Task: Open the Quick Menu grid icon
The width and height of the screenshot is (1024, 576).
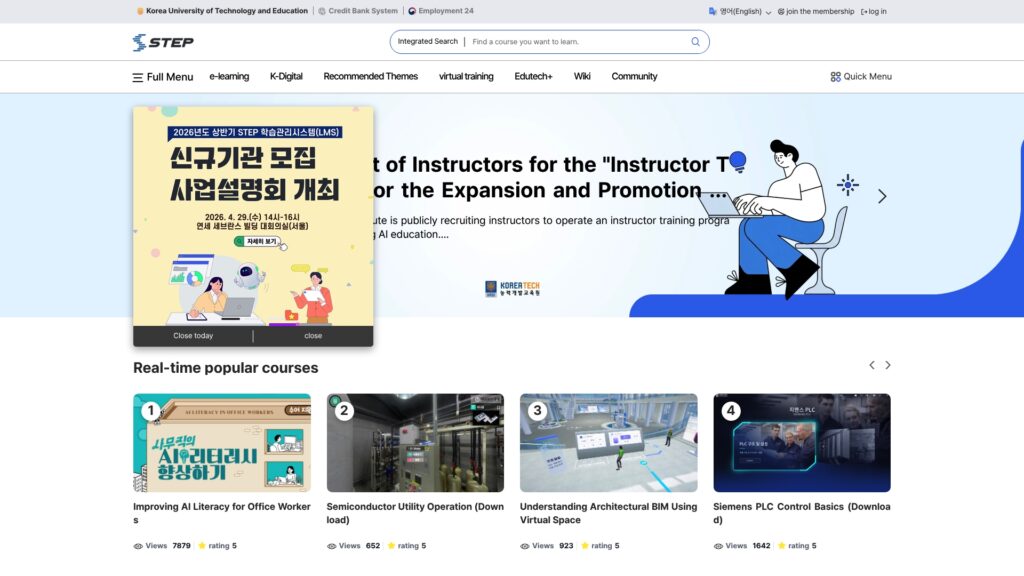Action: [x=836, y=76]
